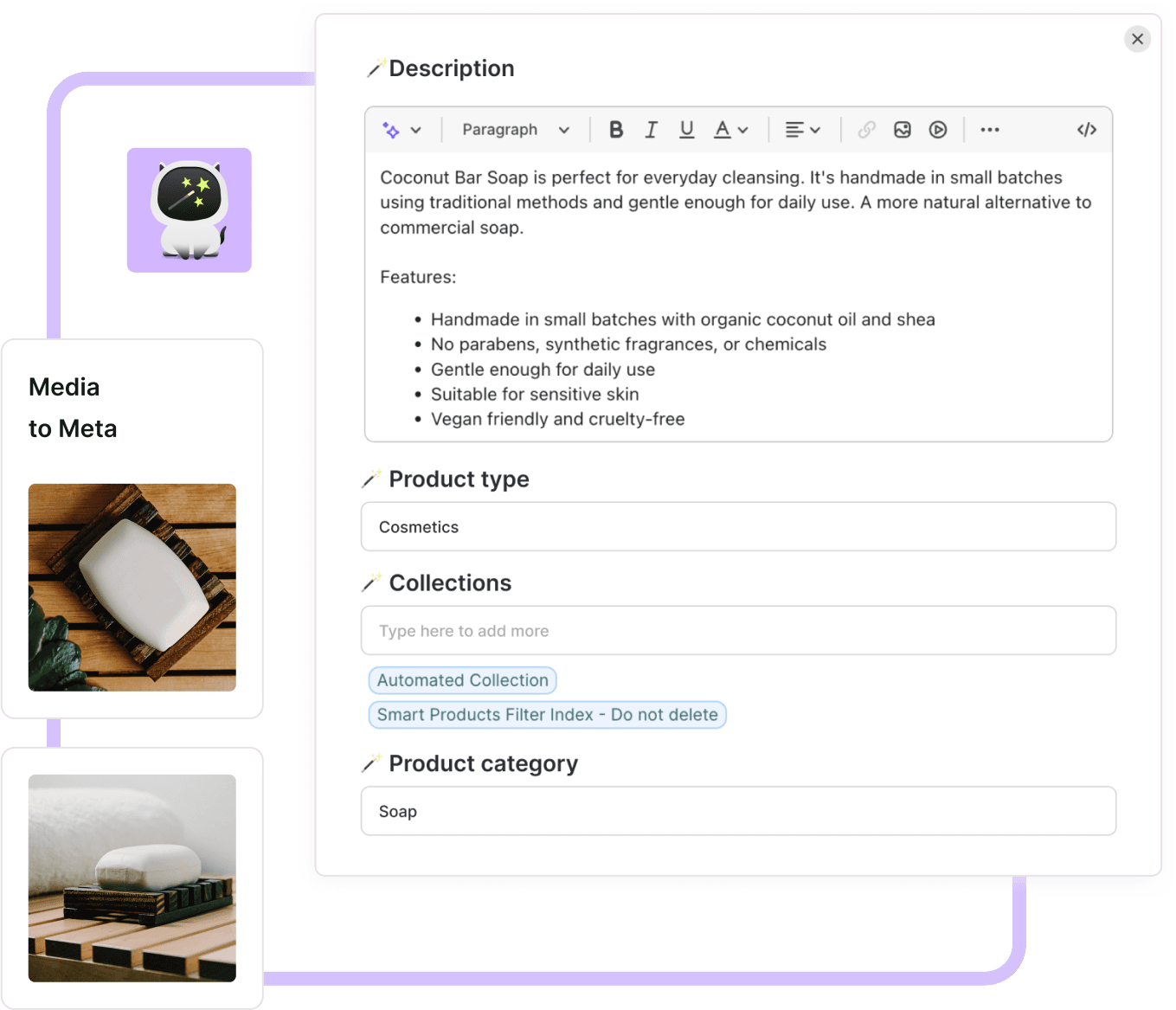Click the Product type input field
This screenshot has width=1176, height=1010.
point(738,527)
